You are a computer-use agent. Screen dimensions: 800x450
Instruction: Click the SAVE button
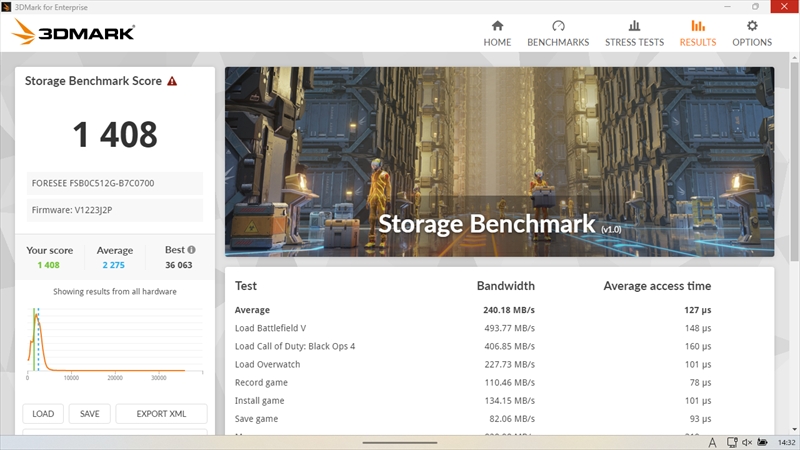pyautogui.click(x=89, y=414)
